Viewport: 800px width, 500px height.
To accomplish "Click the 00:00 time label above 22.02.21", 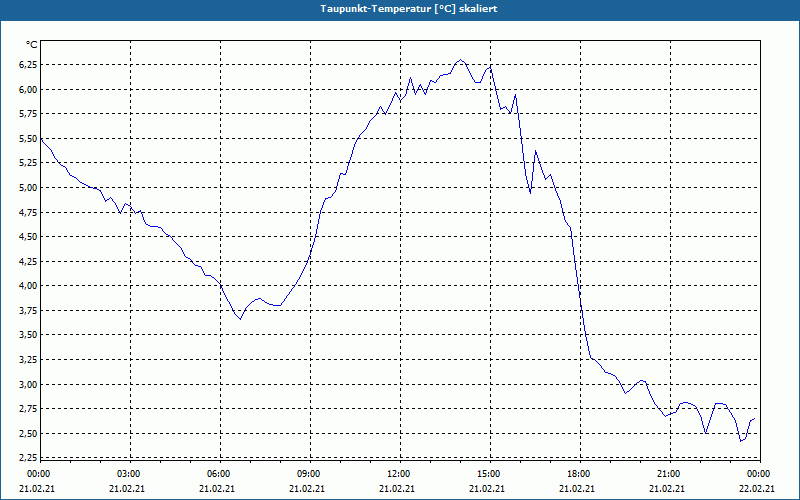I will click(x=760, y=474).
